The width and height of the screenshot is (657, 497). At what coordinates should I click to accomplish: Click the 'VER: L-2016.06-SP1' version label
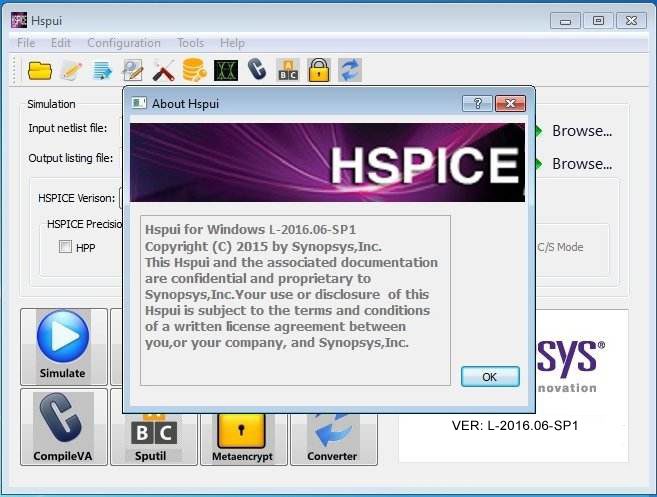coord(515,425)
